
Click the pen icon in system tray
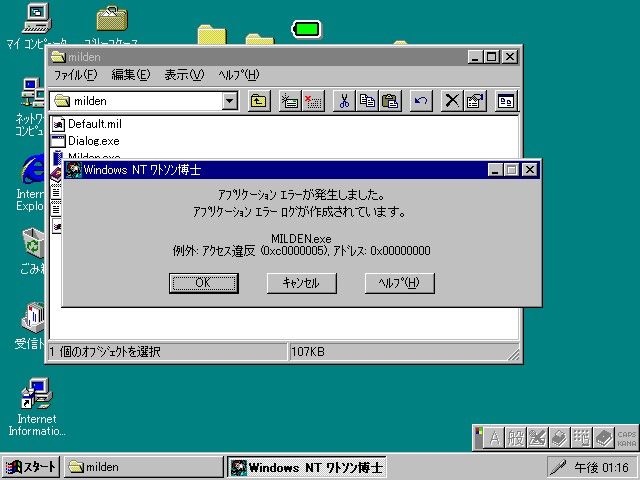click(x=558, y=467)
